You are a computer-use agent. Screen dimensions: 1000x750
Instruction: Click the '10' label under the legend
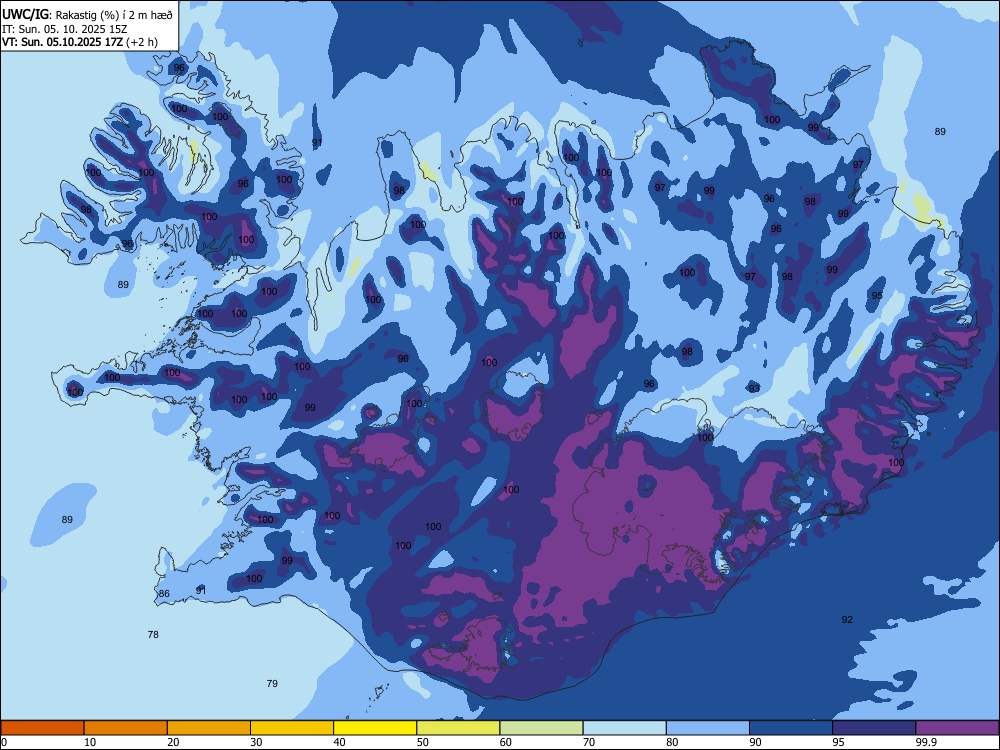coord(90,742)
